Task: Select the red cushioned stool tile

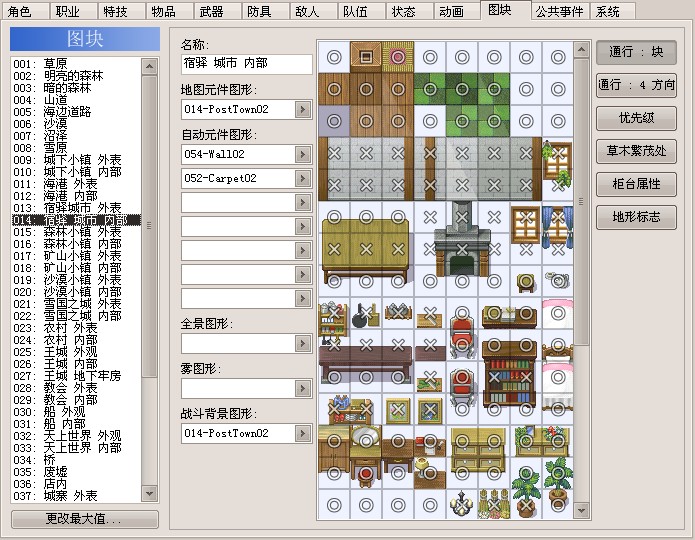Action: (366, 473)
